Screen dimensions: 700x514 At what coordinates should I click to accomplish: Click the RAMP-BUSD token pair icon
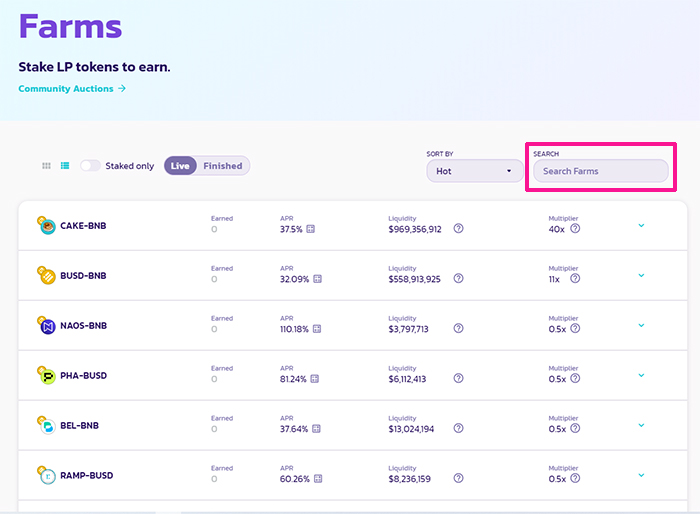coord(46,476)
